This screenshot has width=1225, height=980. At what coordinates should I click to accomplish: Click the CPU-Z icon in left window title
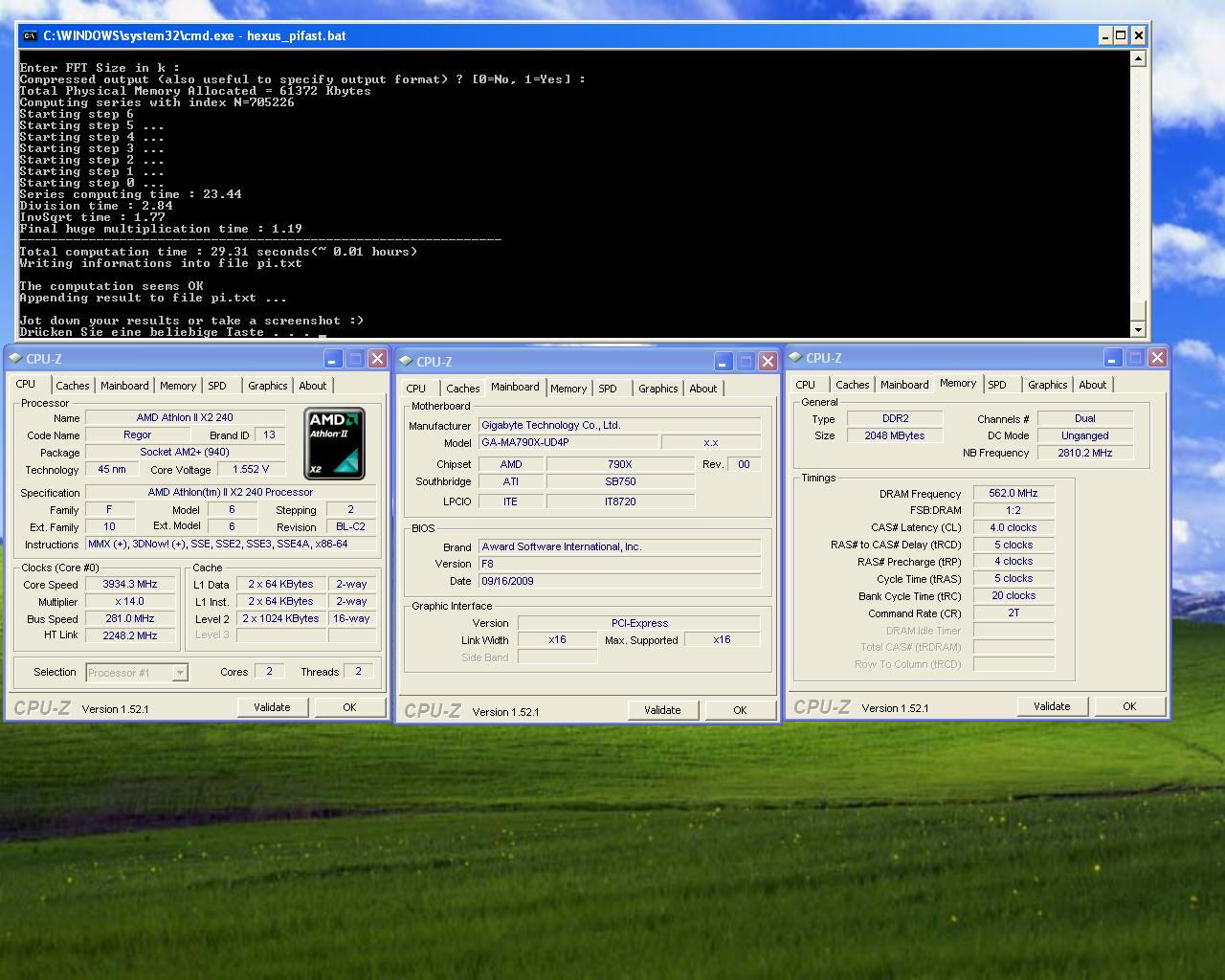(15, 359)
